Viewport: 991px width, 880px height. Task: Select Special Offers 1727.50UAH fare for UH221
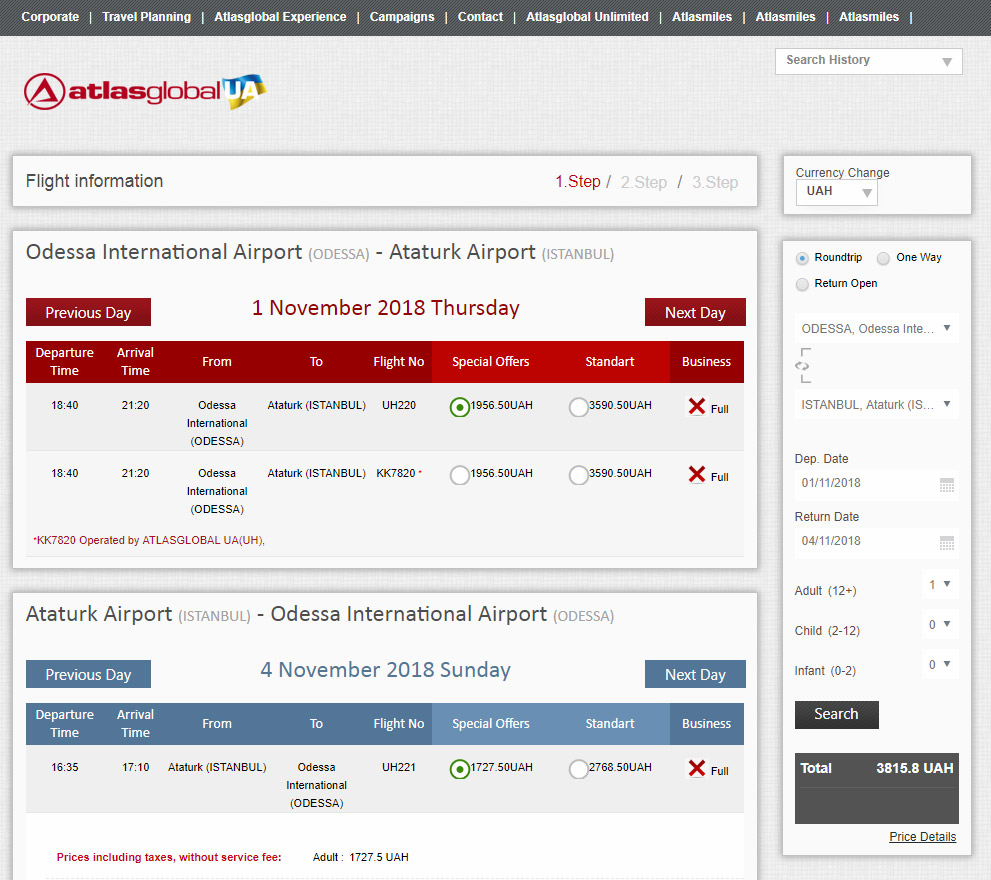pos(459,769)
